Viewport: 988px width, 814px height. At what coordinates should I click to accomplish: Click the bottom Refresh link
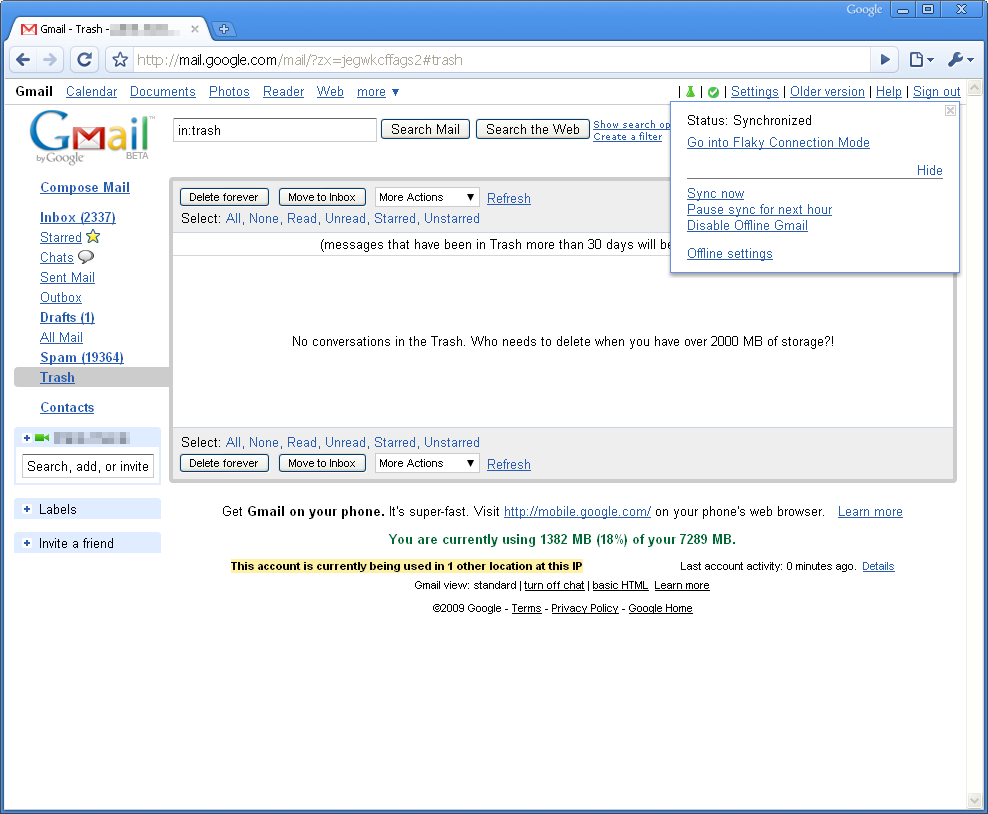508,464
